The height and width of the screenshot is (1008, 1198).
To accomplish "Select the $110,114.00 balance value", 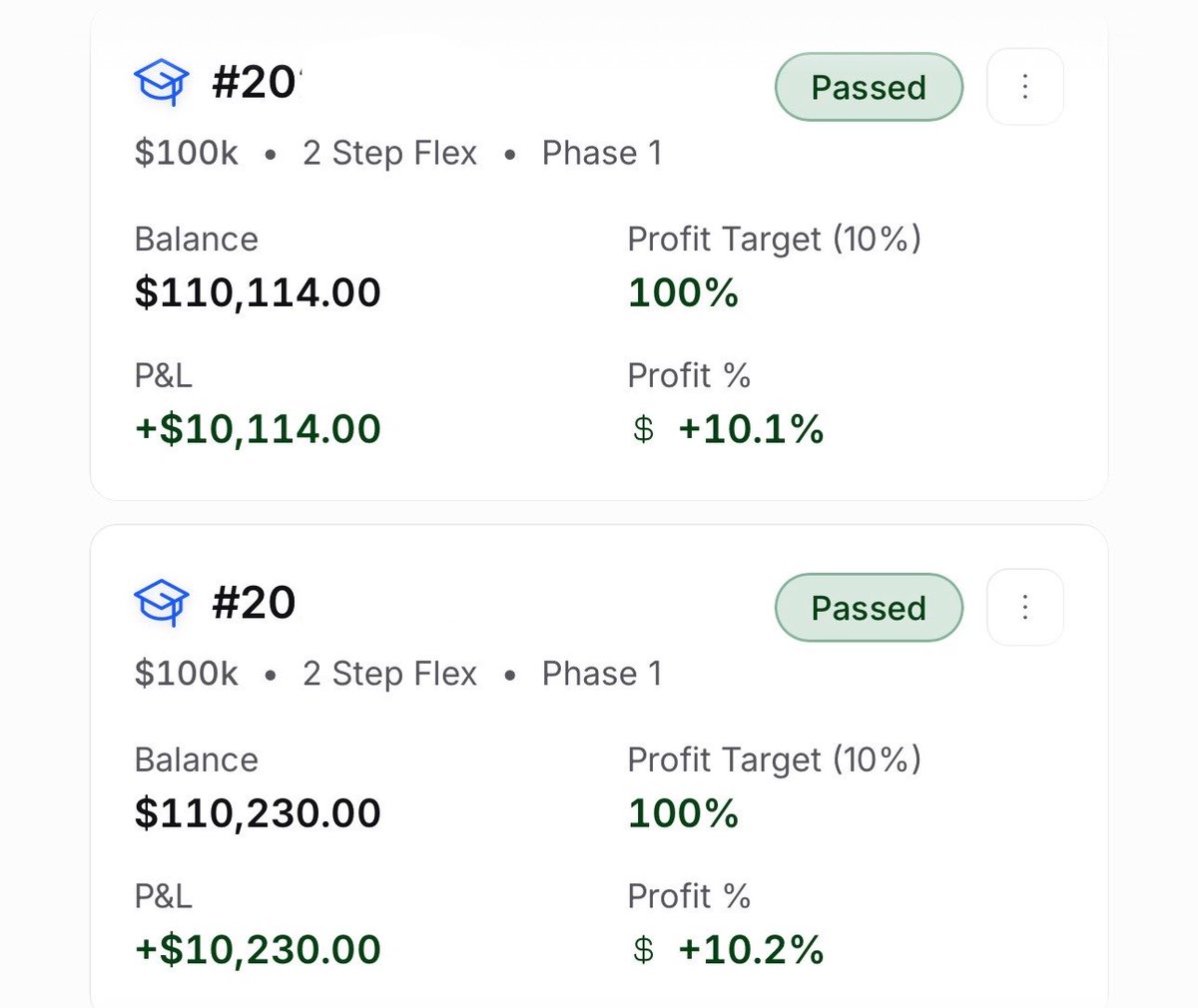I will [x=258, y=292].
